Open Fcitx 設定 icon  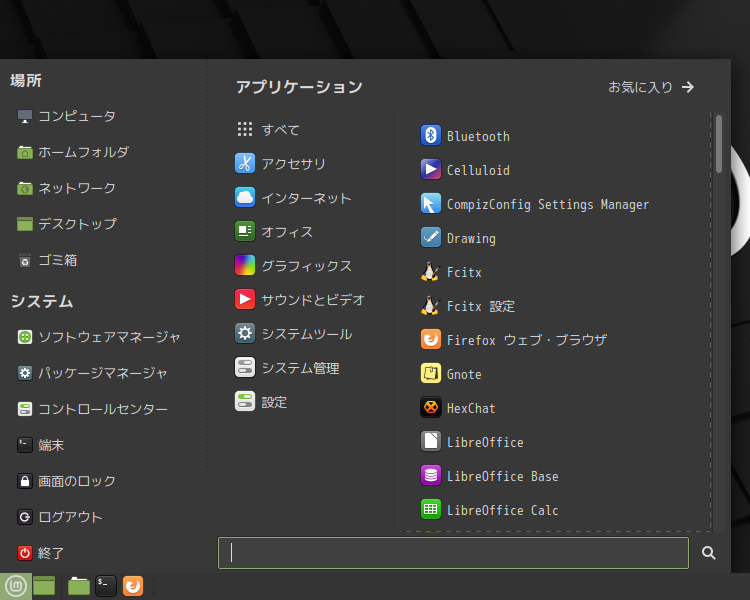click(430, 305)
